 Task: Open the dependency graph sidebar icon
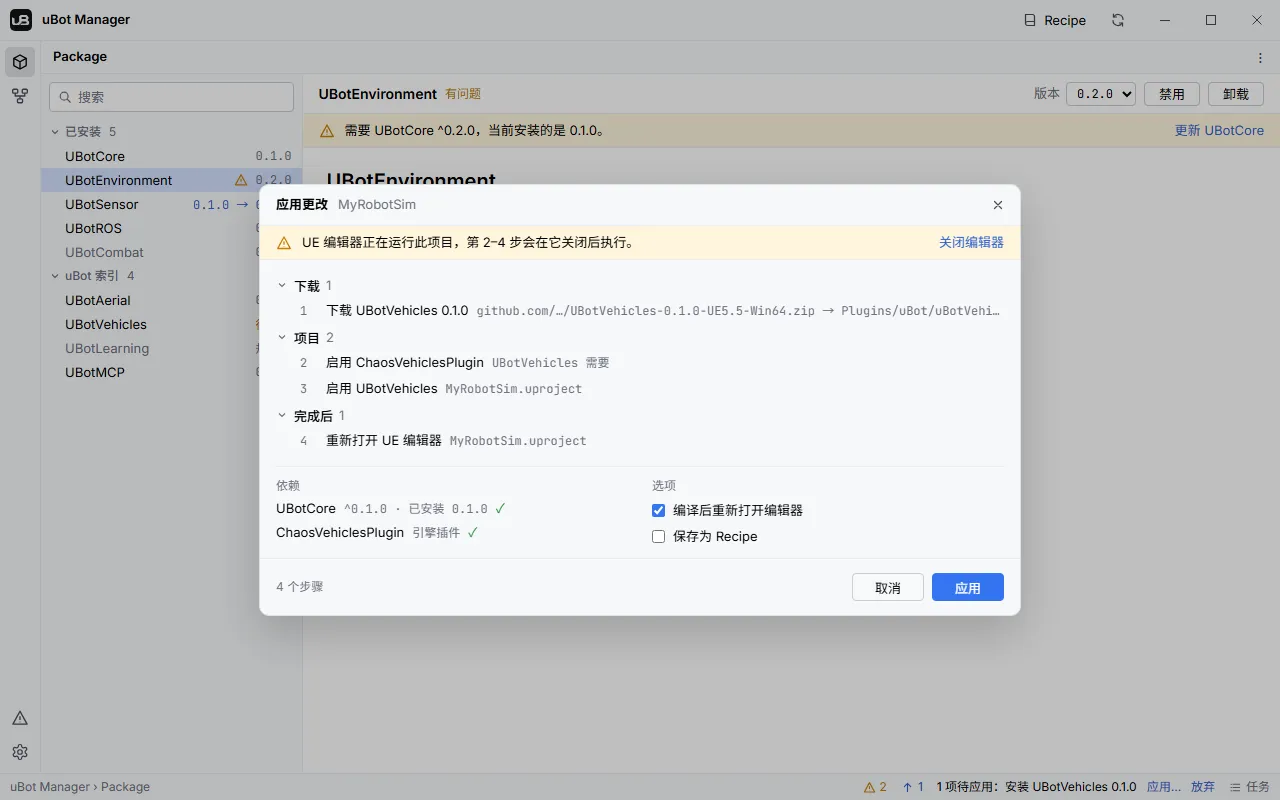pos(20,97)
